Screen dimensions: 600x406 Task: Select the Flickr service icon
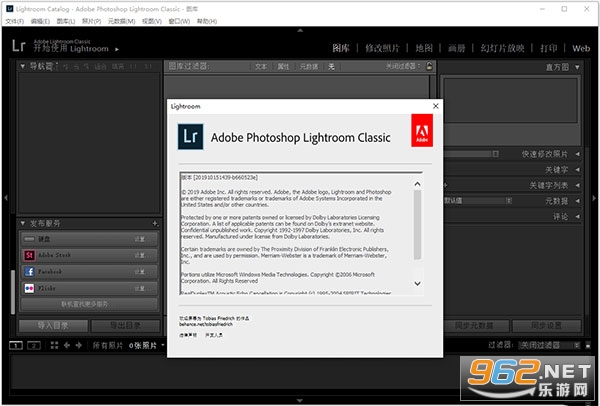click(x=29, y=288)
